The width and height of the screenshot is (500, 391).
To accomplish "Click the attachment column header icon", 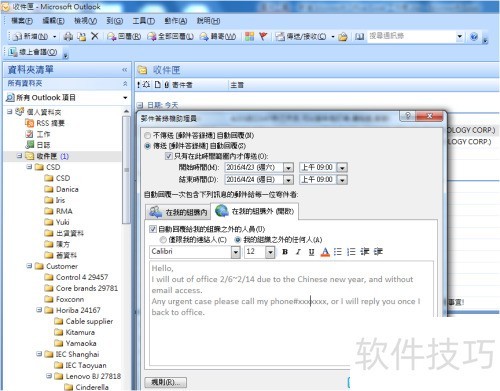I will click(166, 85).
